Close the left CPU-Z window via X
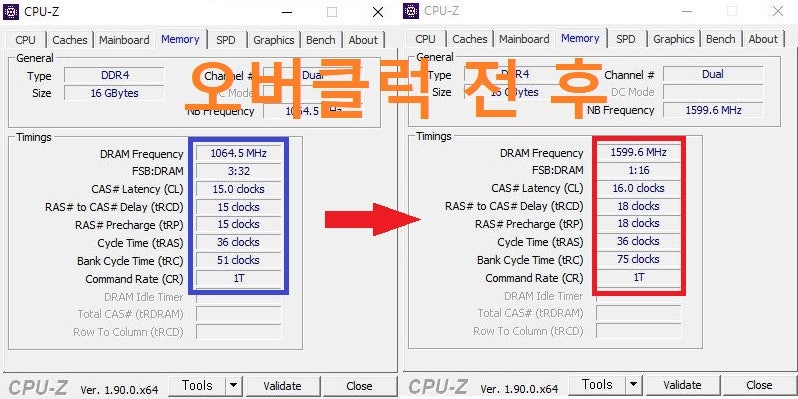The height and width of the screenshot is (399, 798). tap(378, 12)
